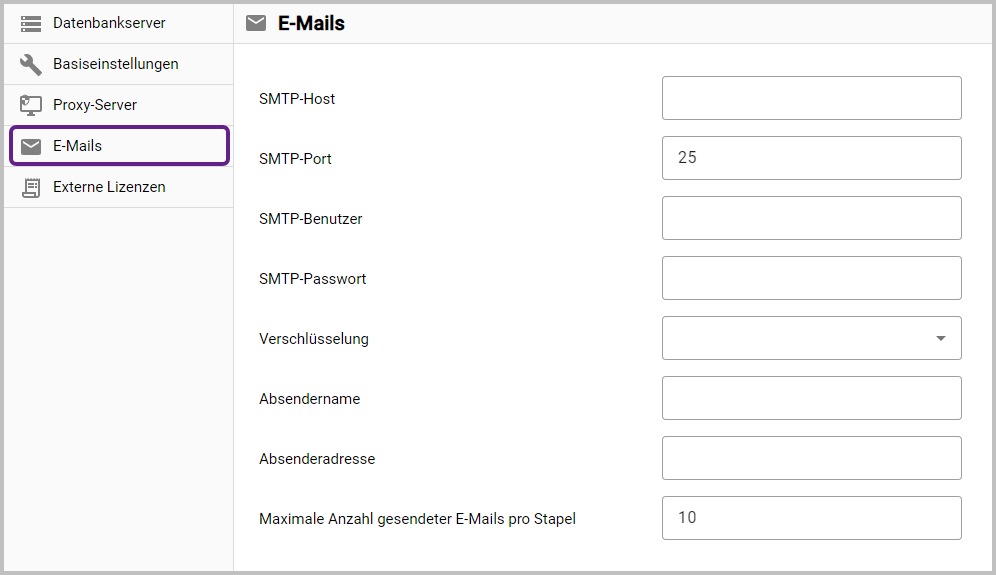This screenshot has height=575, width=996.
Task: Click the Proxy-Server monitor icon
Action: tap(31, 105)
